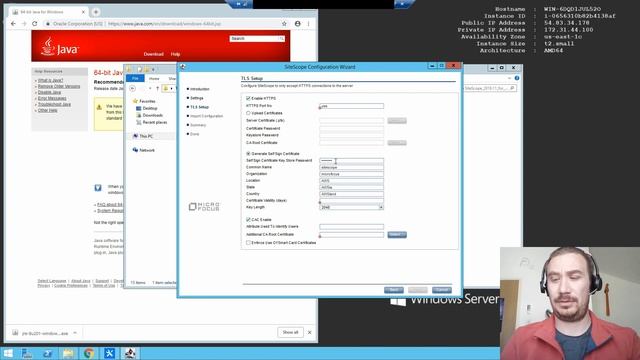640x360 pixels.
Task: Click File Explorer help question mark icon
Action: coord(517,78)
